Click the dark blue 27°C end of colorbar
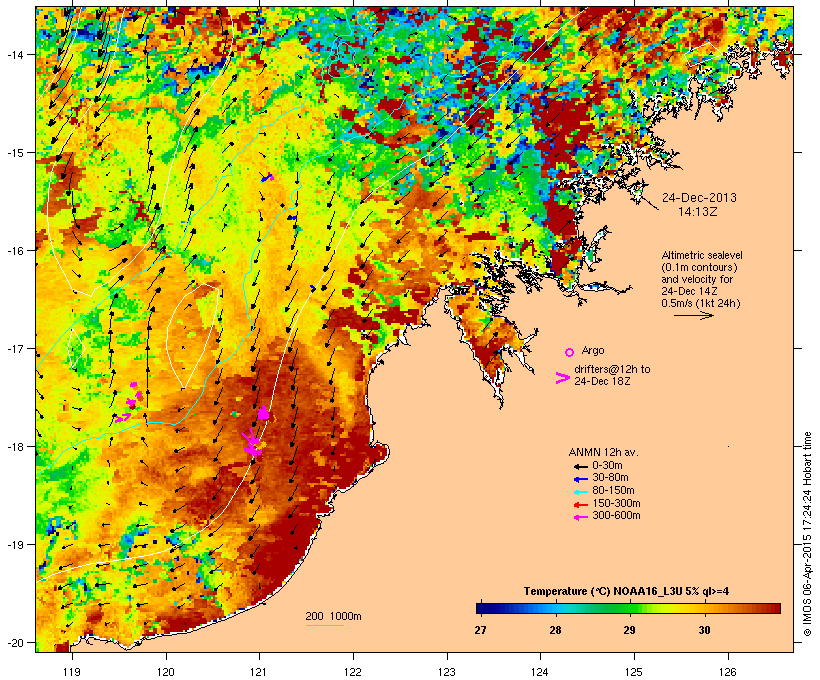This screenshot has height=680, width=820. (x=481, y=608)
